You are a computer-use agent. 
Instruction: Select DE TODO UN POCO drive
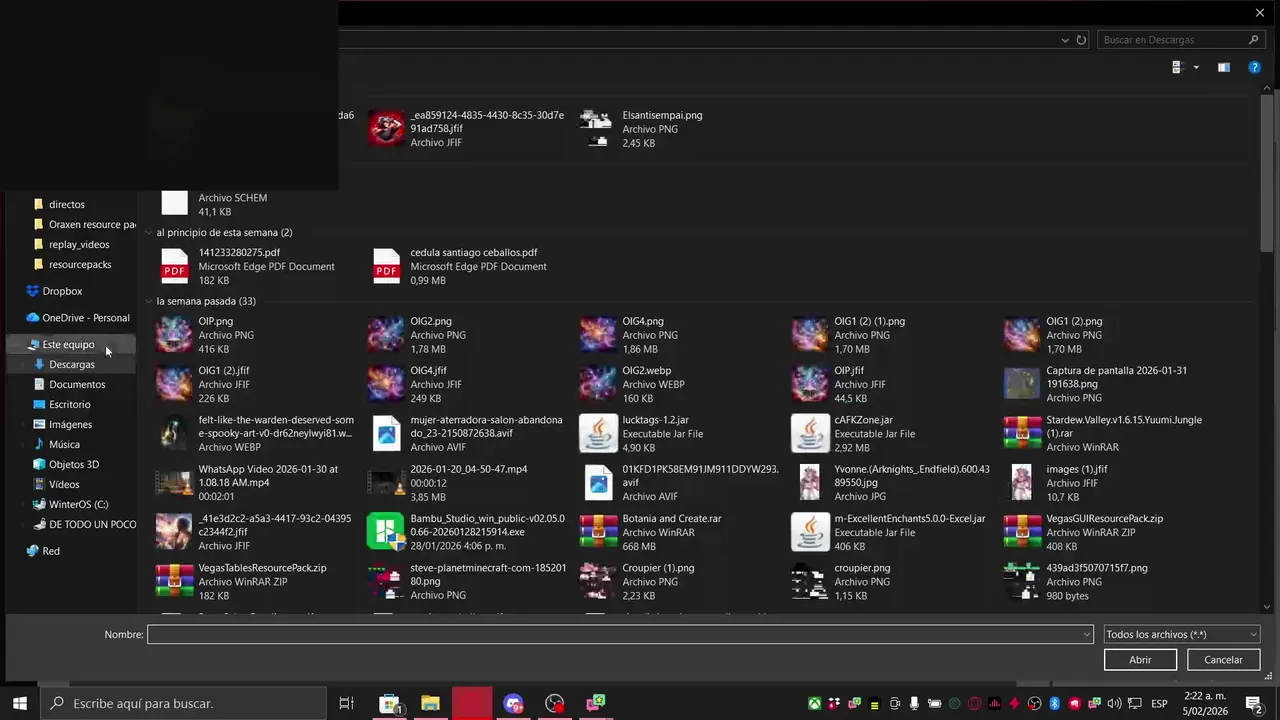92,524
